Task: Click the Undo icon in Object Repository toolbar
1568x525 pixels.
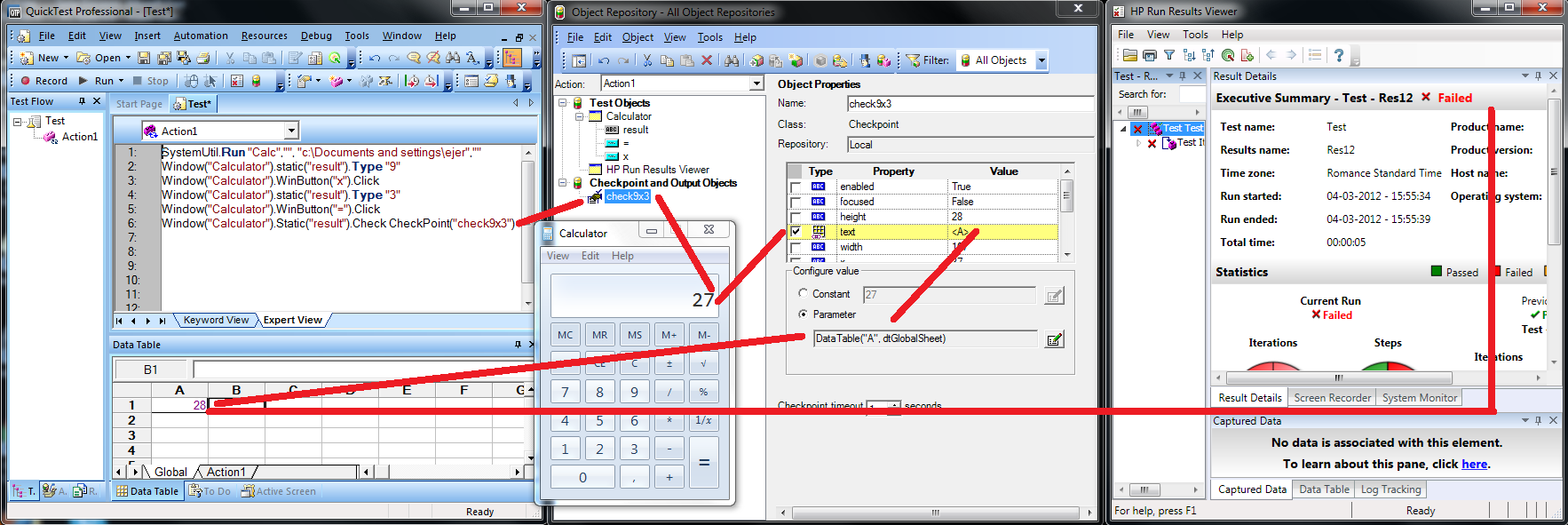Action: (x=604, y=60)
